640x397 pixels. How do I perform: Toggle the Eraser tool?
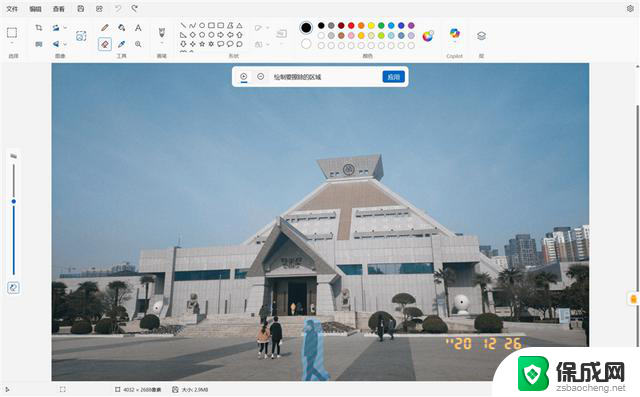click(105, 44)
